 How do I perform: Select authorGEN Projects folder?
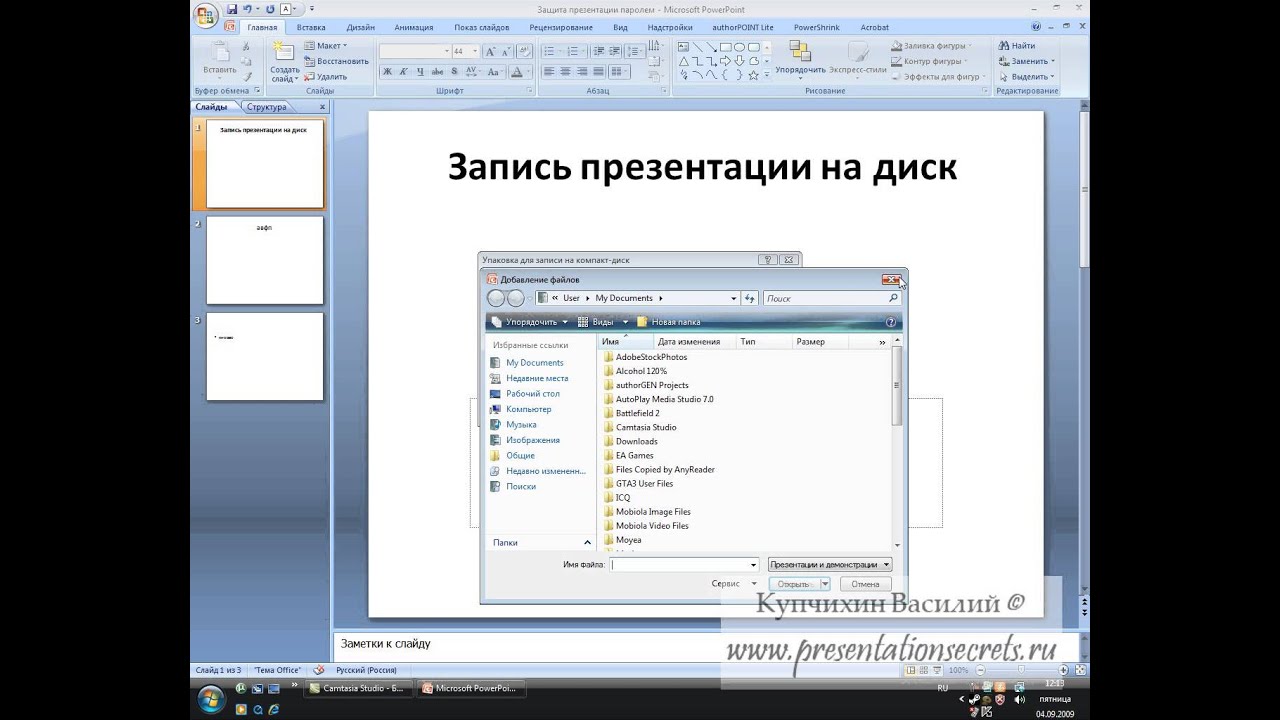(652, 385)
